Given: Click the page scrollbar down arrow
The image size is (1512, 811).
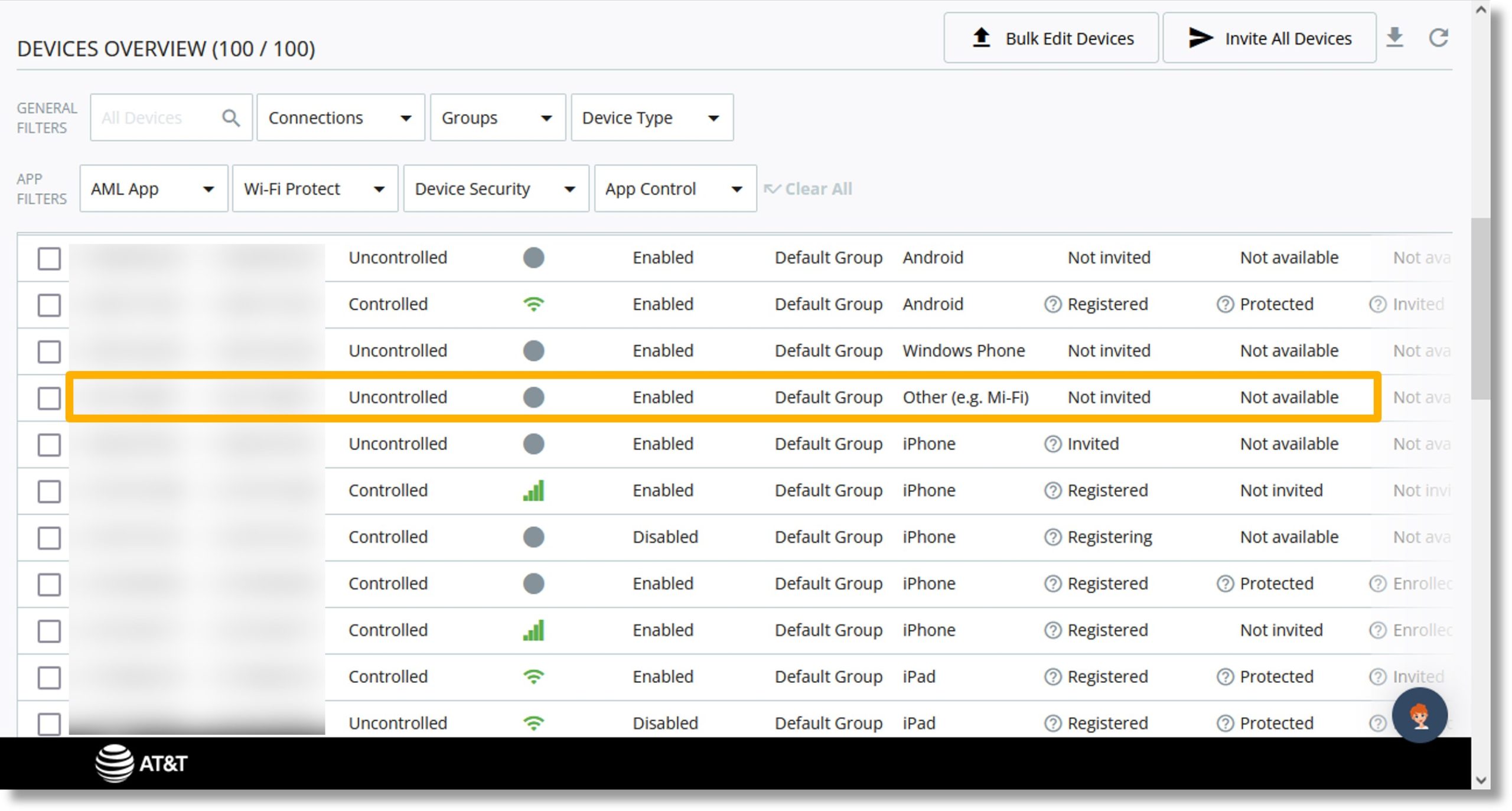Looking at the screenshot, I should pos(1480,780).
